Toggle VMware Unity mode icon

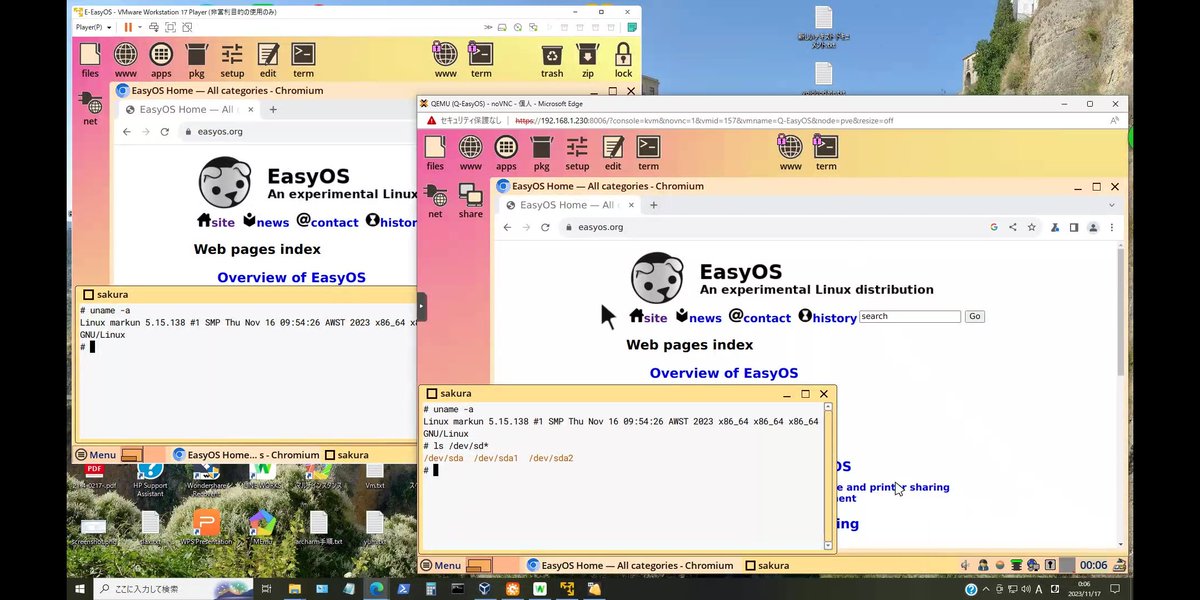(189, 27)
